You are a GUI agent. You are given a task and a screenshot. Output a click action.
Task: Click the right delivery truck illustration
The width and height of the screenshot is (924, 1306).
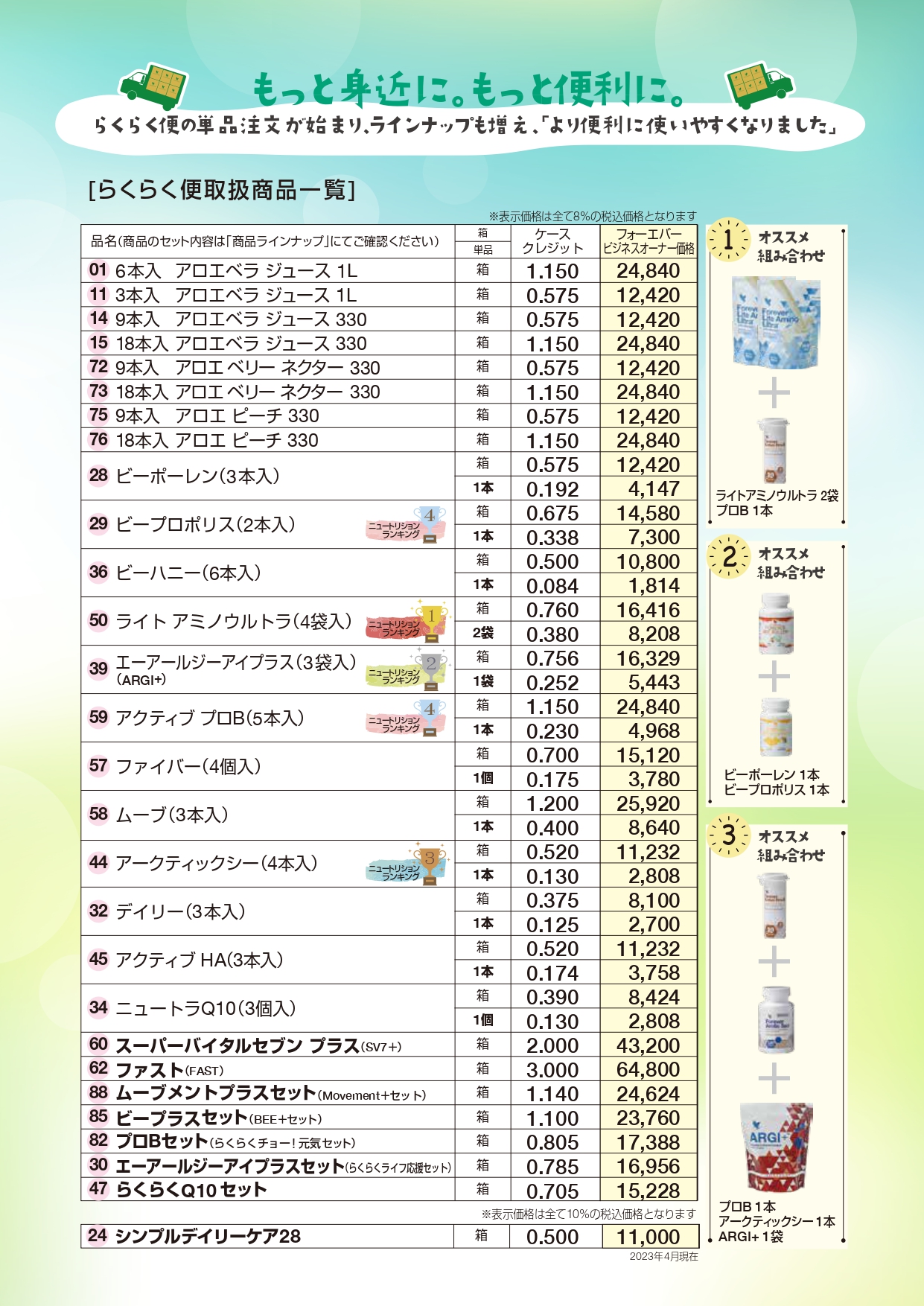759,86
